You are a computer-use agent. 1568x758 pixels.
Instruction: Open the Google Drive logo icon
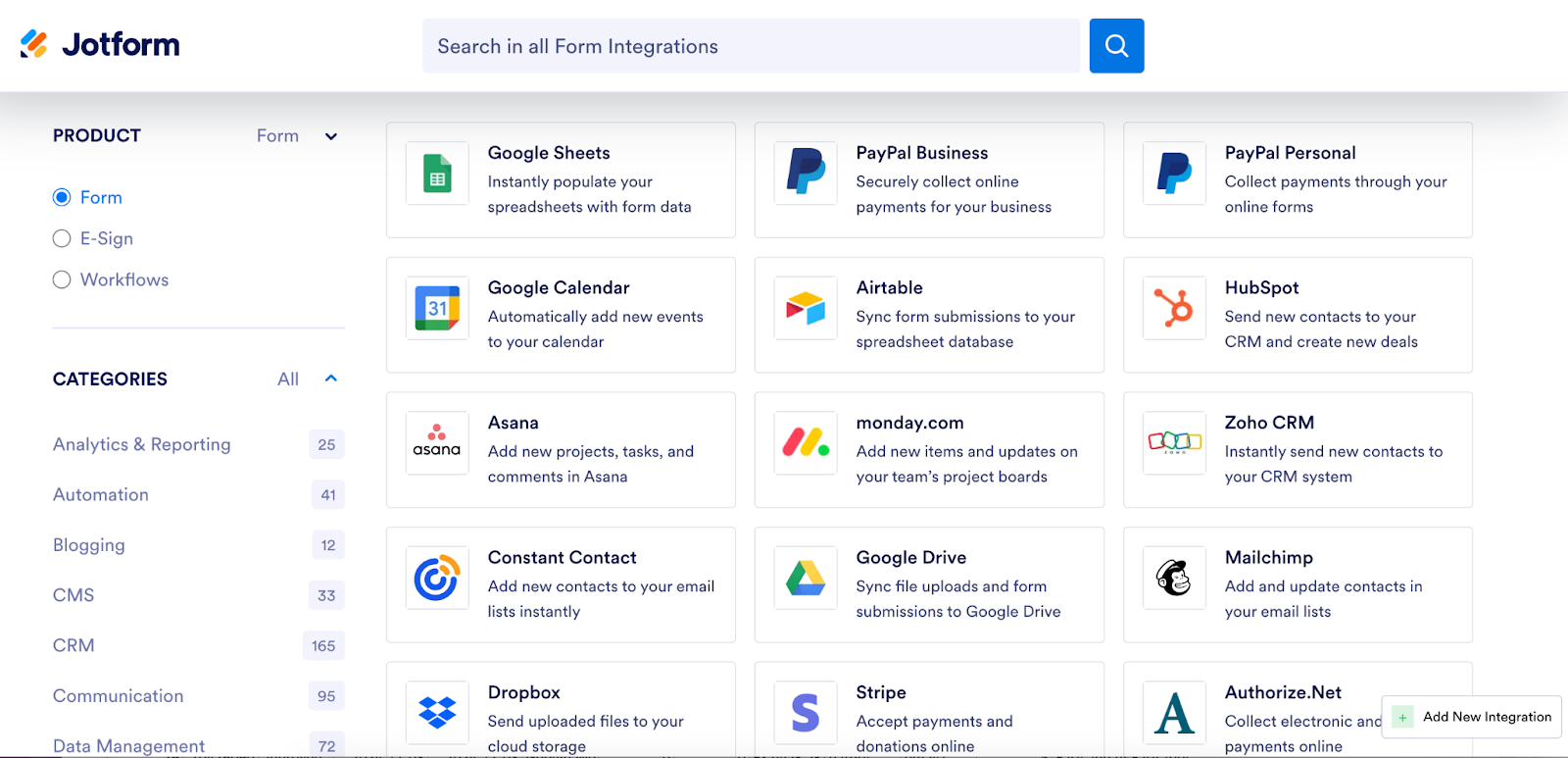(x=806, y=578)
